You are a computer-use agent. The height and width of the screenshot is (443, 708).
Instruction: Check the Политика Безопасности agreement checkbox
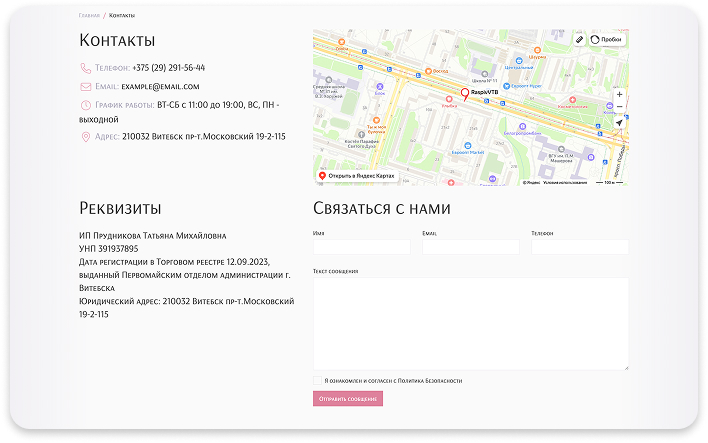(x=317, y=381)
